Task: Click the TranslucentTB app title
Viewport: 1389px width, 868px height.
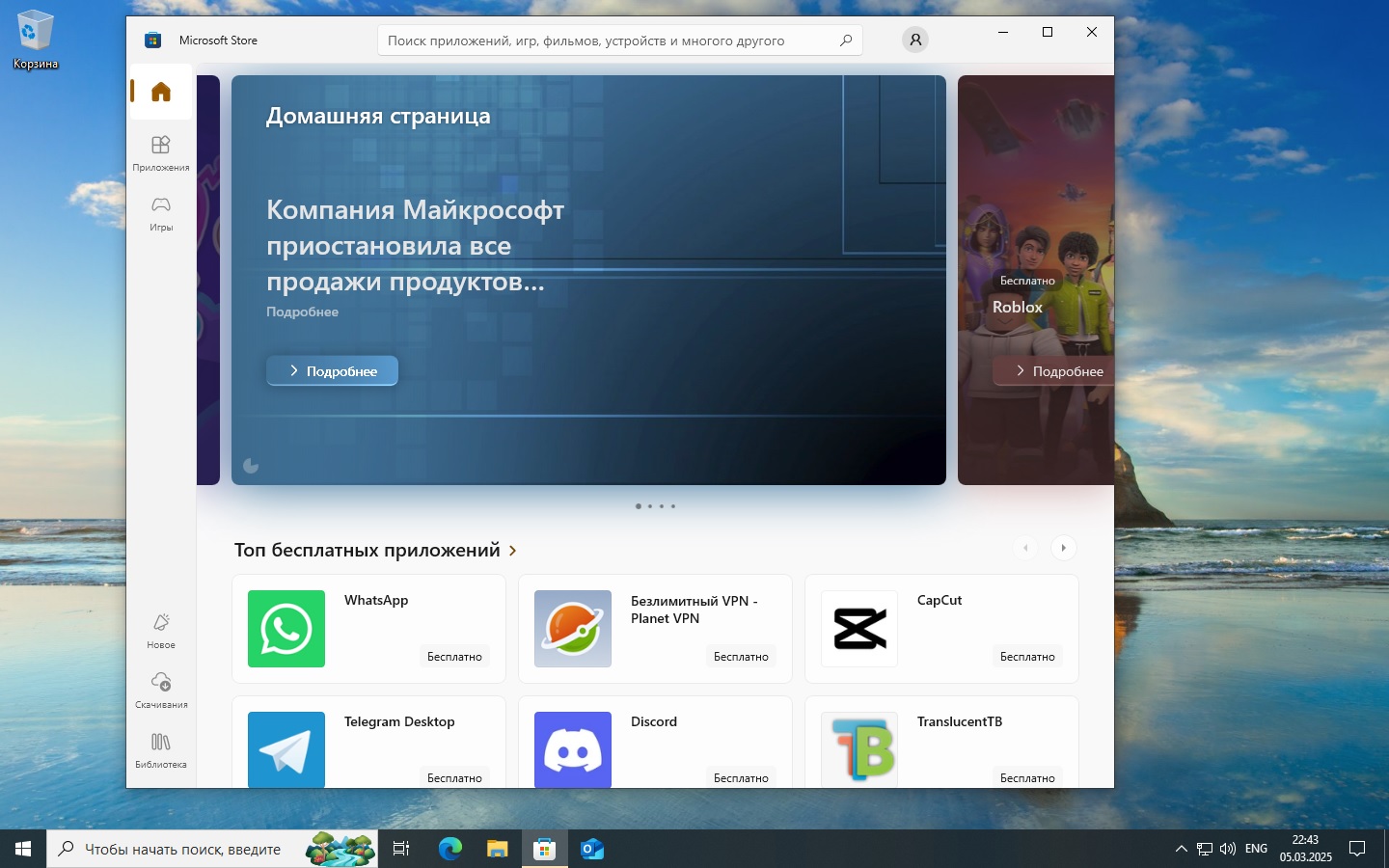Action: (960, 721)
